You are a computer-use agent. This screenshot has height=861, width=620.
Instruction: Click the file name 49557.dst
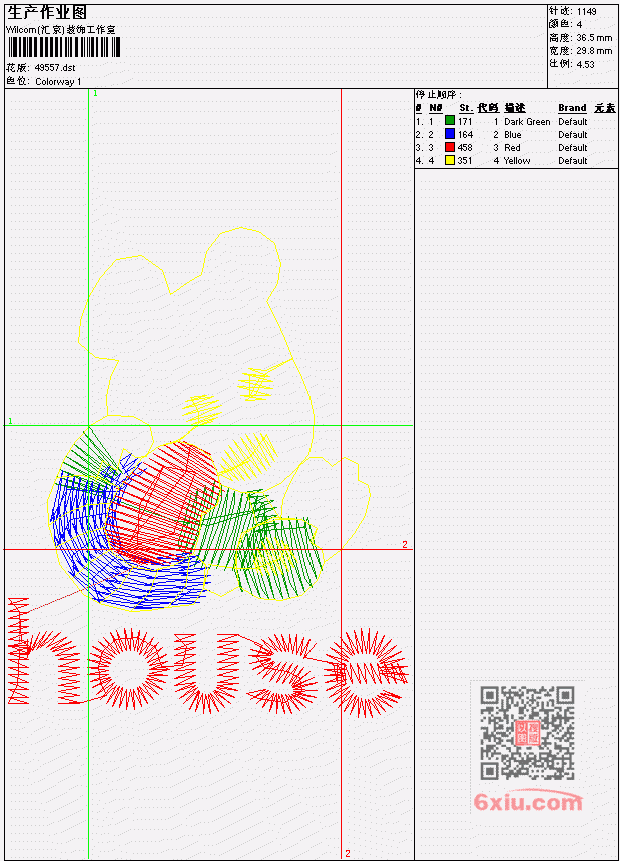pyautogui.click(x=55, y=68)
